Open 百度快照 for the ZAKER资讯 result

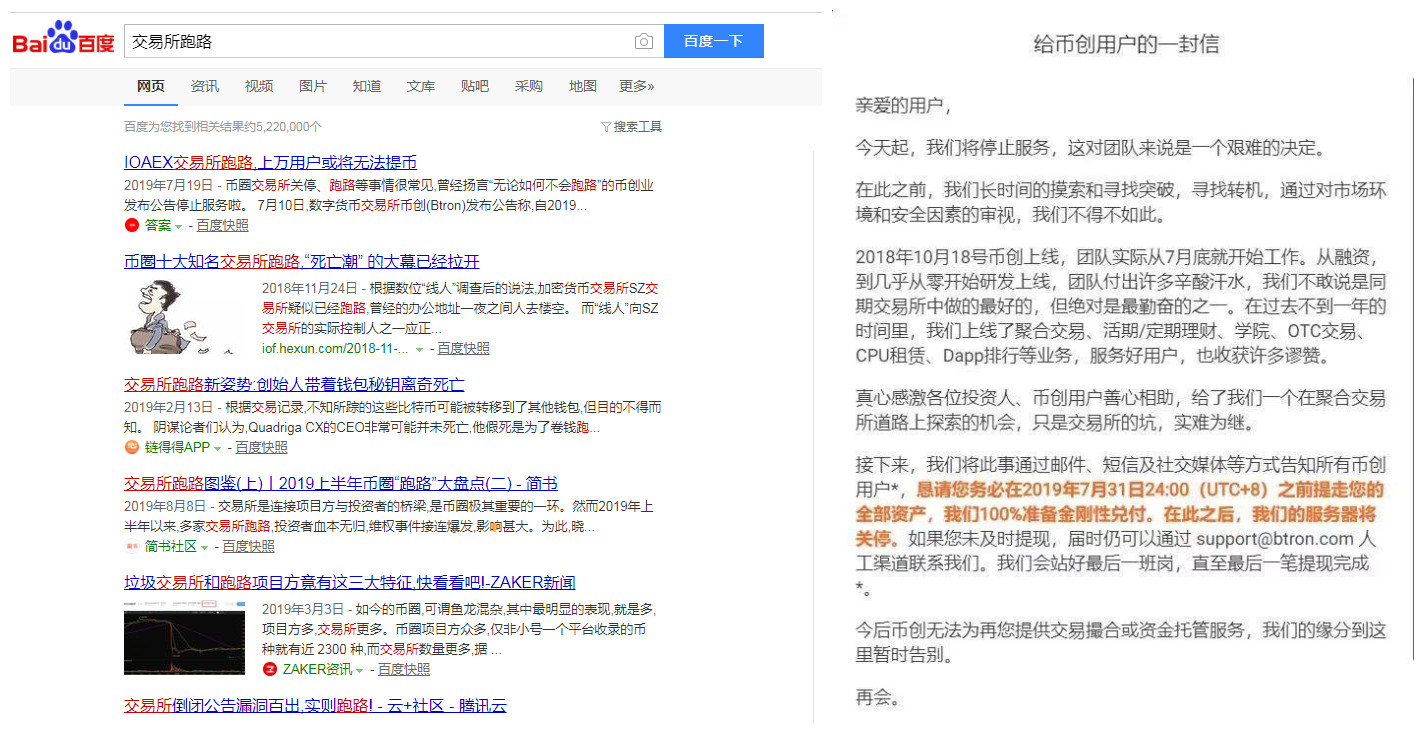click(404, 670)
